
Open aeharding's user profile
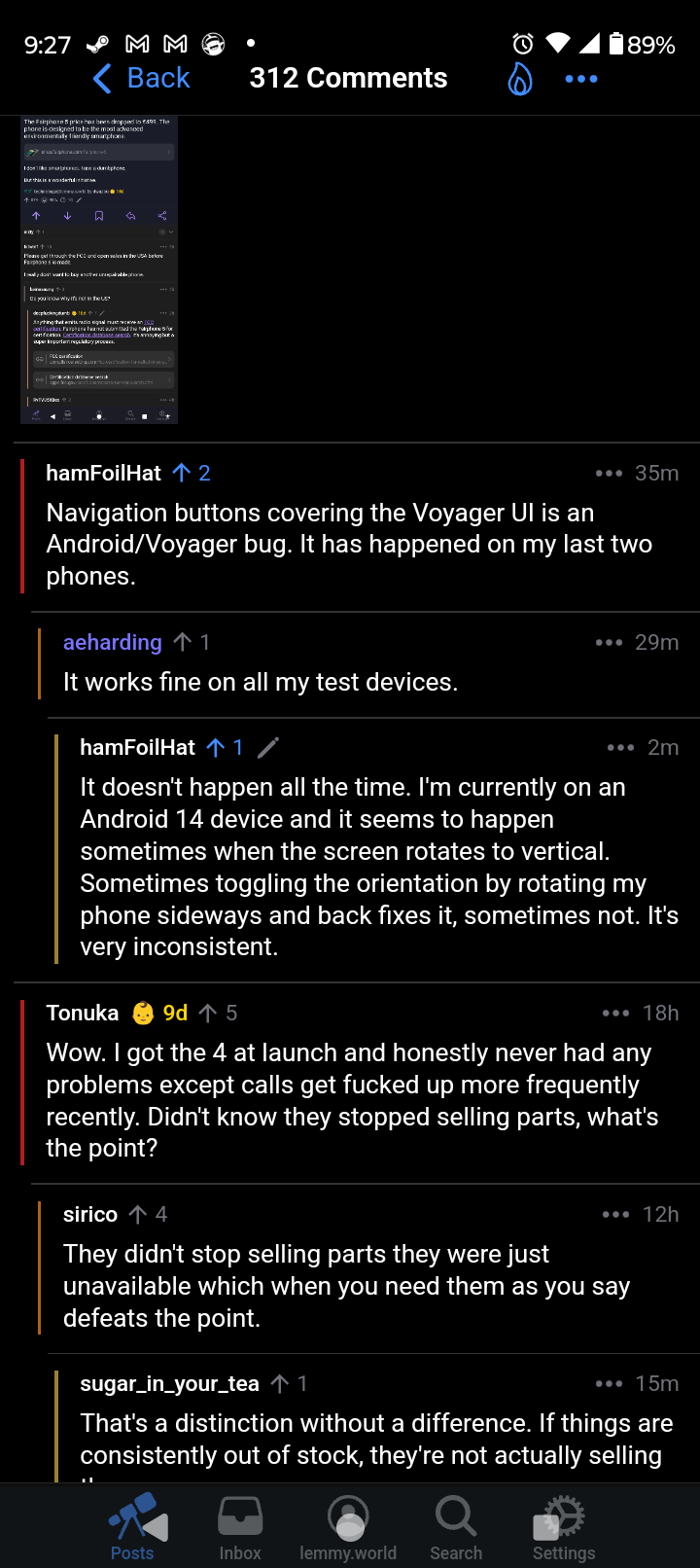click(113, 642)
